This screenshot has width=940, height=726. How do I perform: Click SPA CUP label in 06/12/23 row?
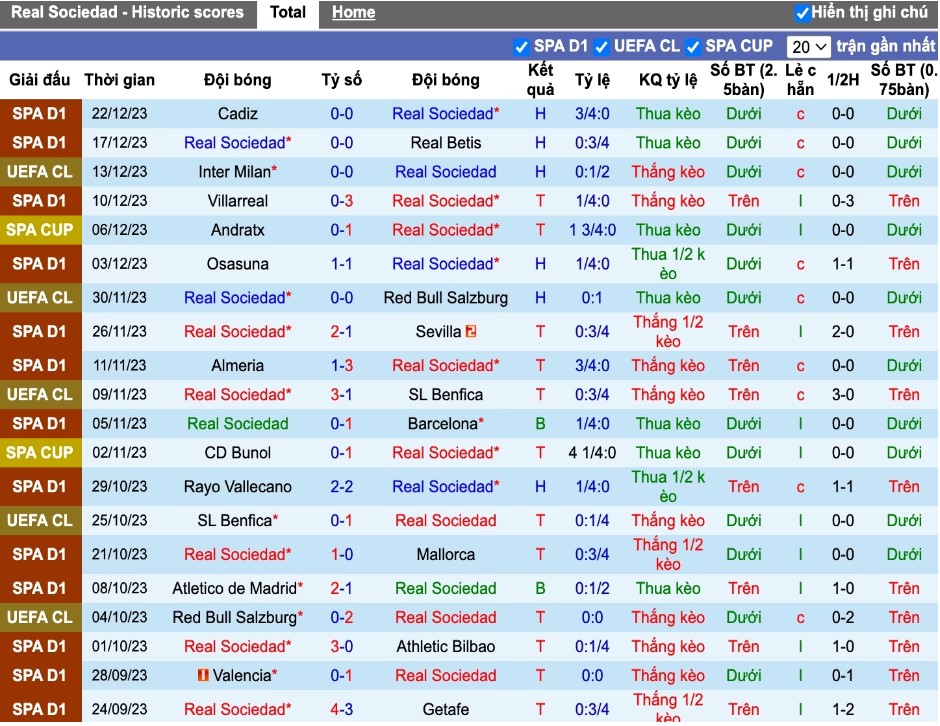(x=40, y=230)
